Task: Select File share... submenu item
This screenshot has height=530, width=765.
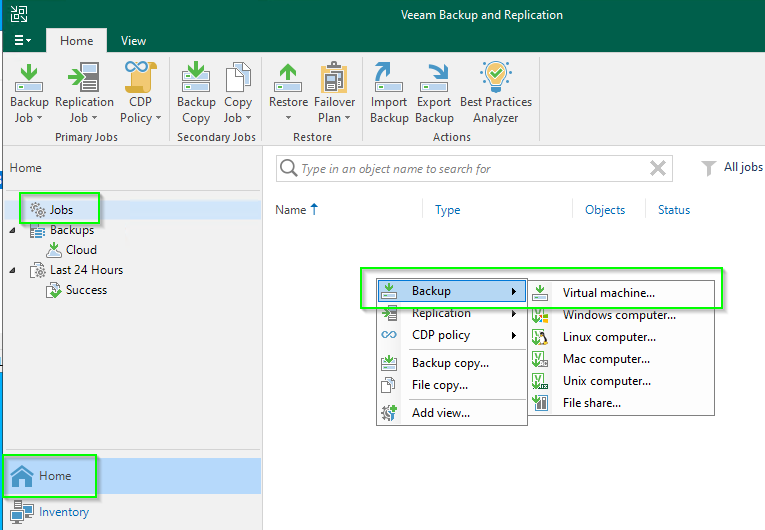Action: tap(621, 403)
